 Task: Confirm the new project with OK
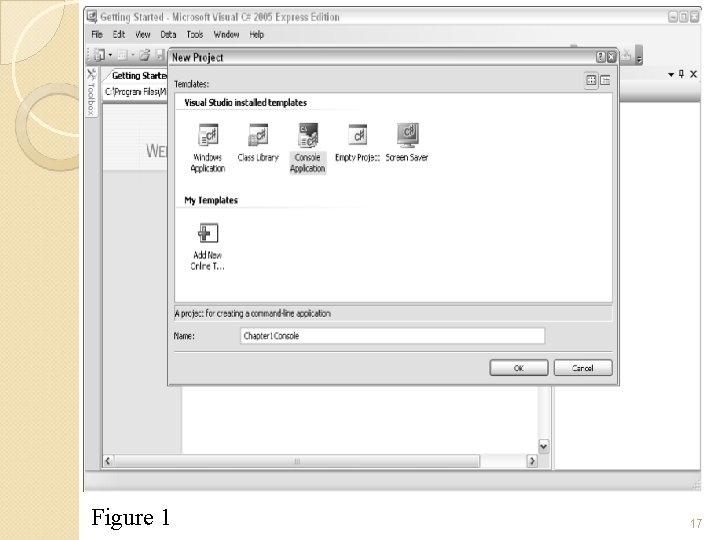pyautogui.click(x=519, y=368)
